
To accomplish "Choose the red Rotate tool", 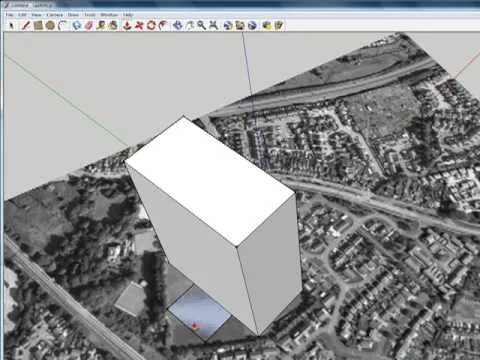I will click(151, 25).
